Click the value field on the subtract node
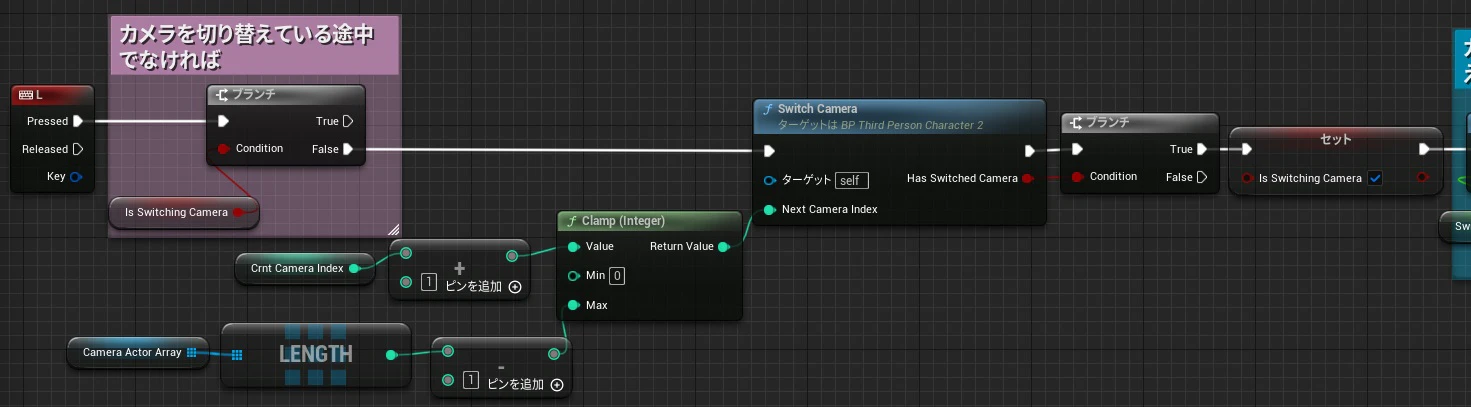The height and width of the screenshot is (407, 1471). pos(470,380)
